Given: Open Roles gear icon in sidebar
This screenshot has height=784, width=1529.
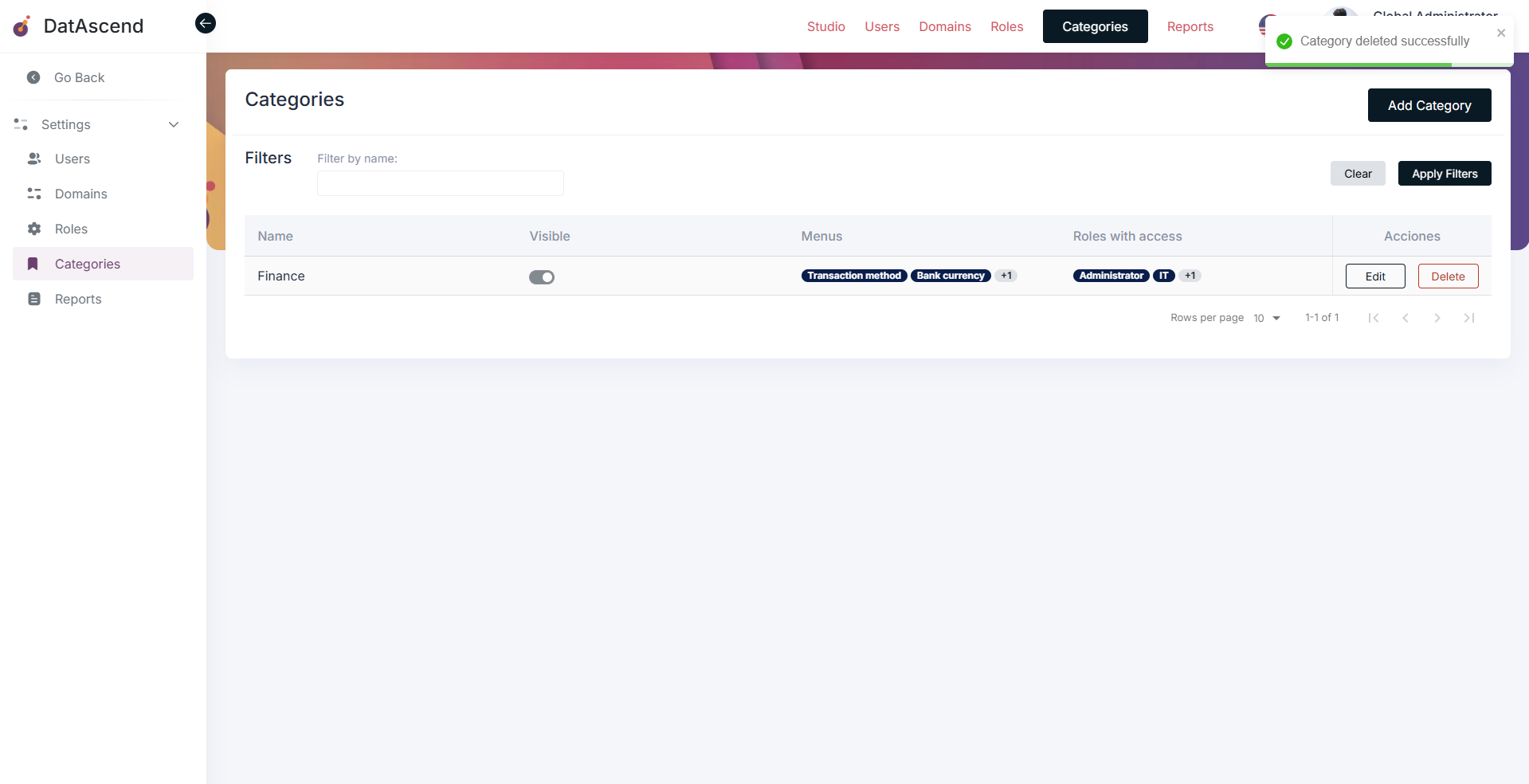Looking at the screenshot, I should [34, 229].
